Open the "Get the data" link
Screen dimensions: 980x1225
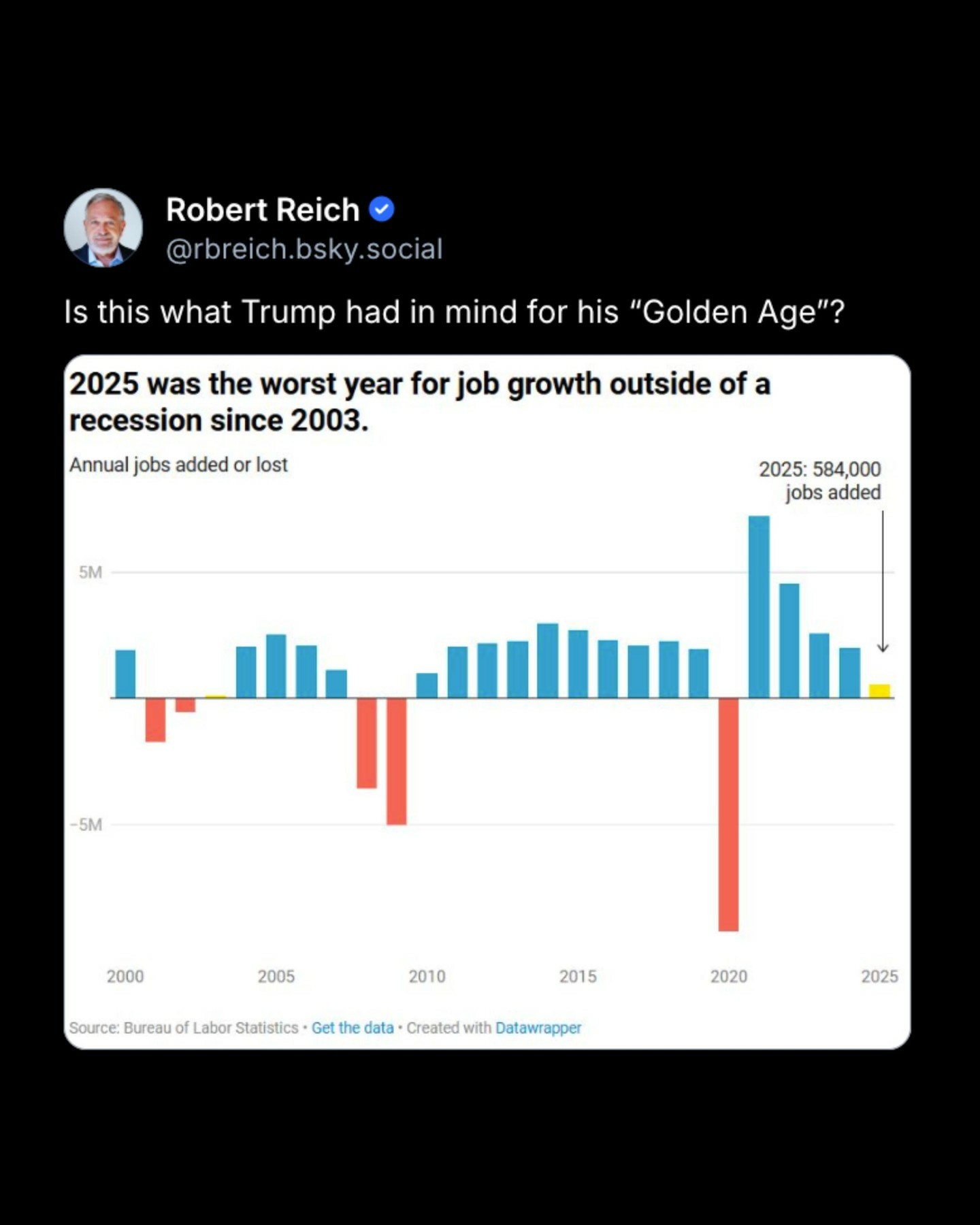point(353,1028)
